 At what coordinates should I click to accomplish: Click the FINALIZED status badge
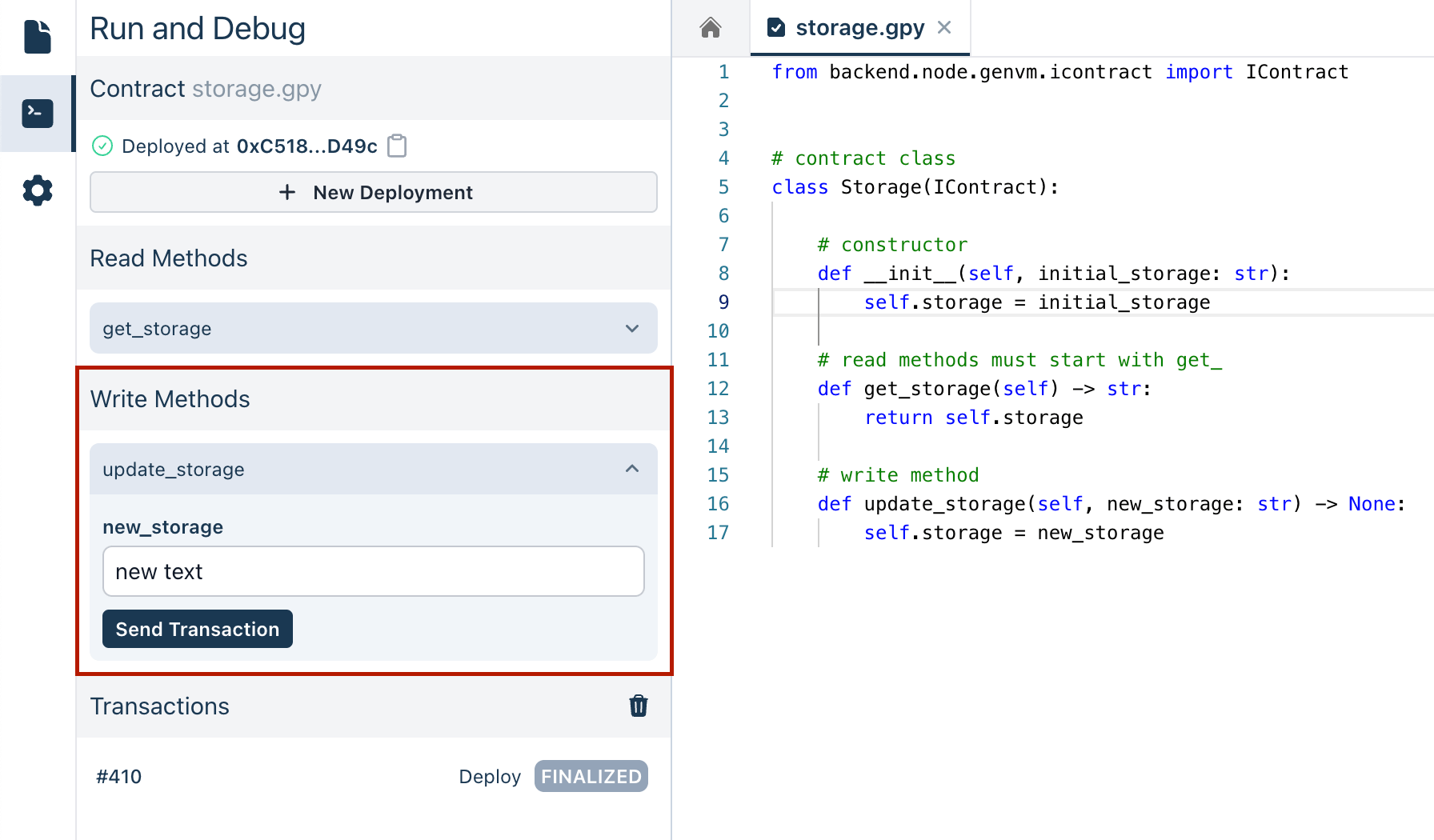click(x=591, y=776)
